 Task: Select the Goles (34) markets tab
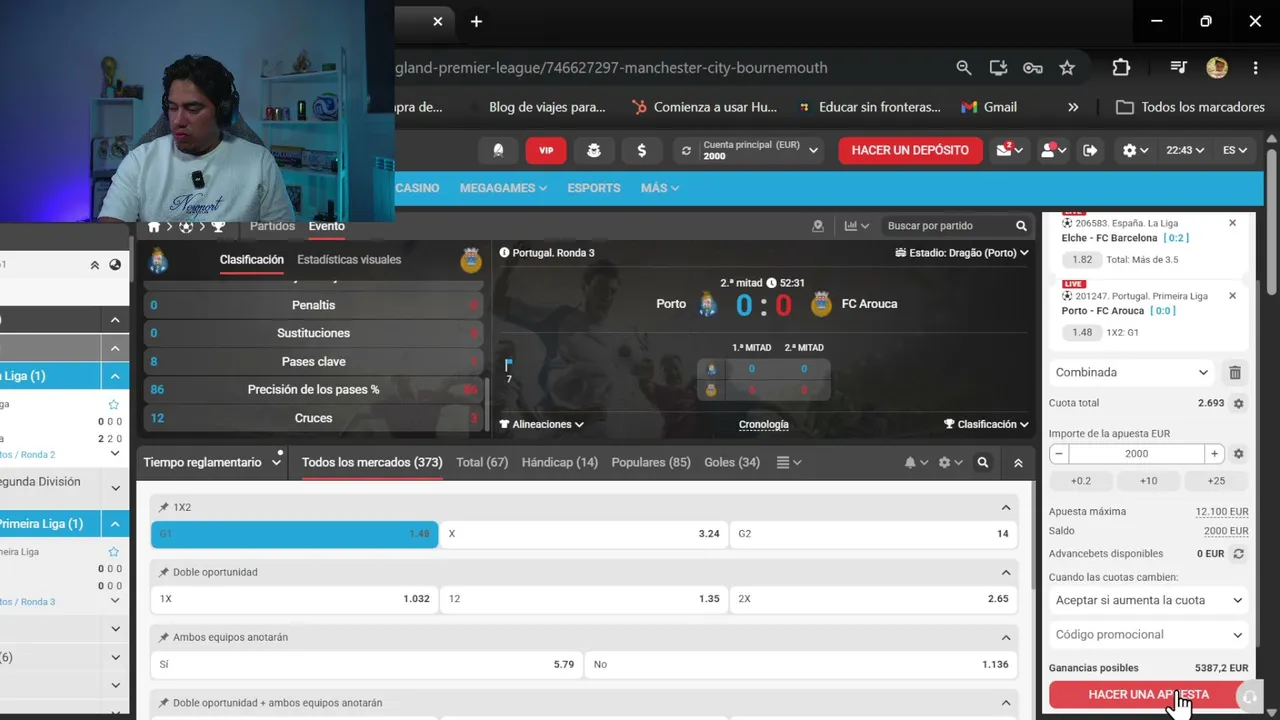tap(732, 463)
